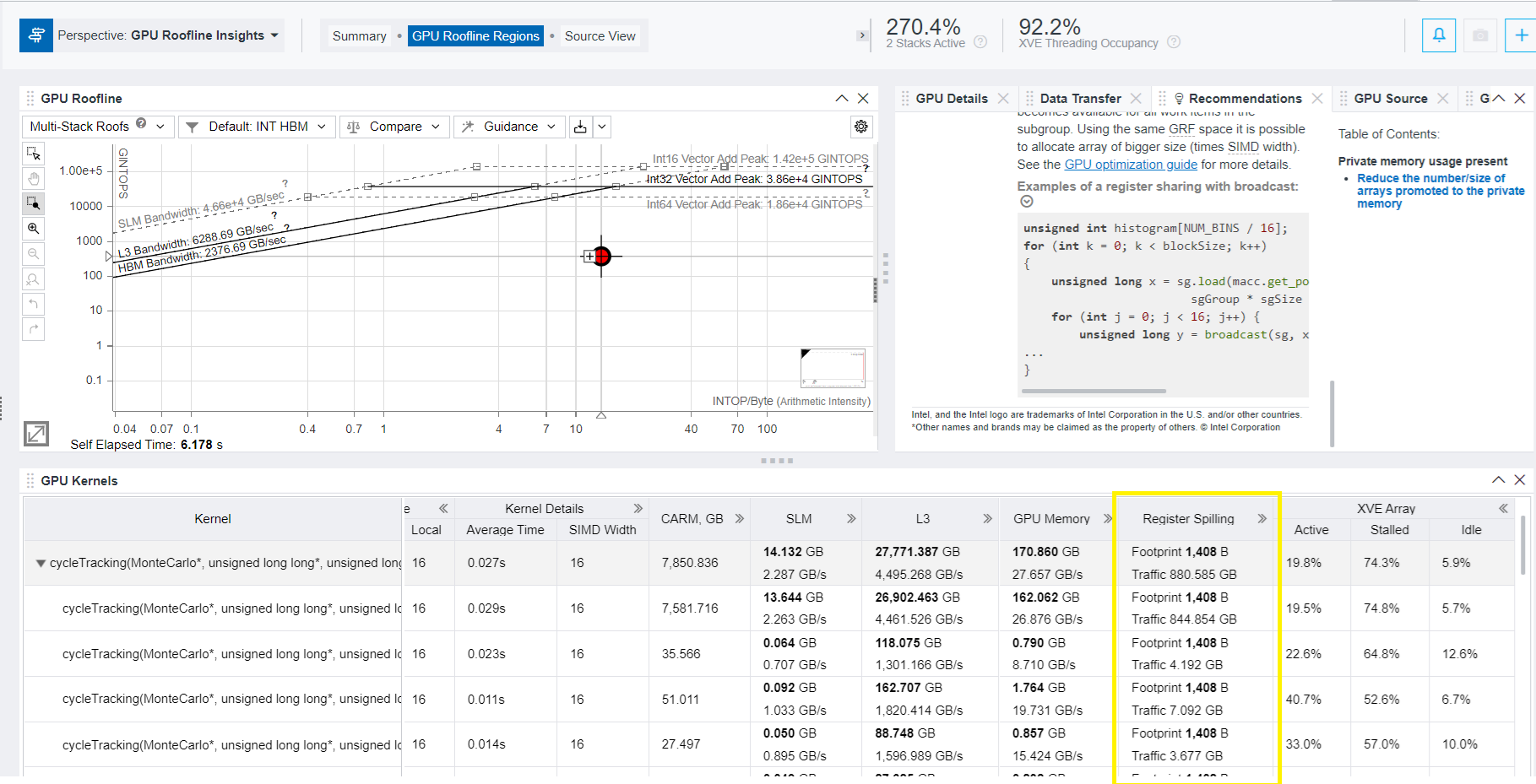Open roofline chart settings gear

(x=860, y=127)
